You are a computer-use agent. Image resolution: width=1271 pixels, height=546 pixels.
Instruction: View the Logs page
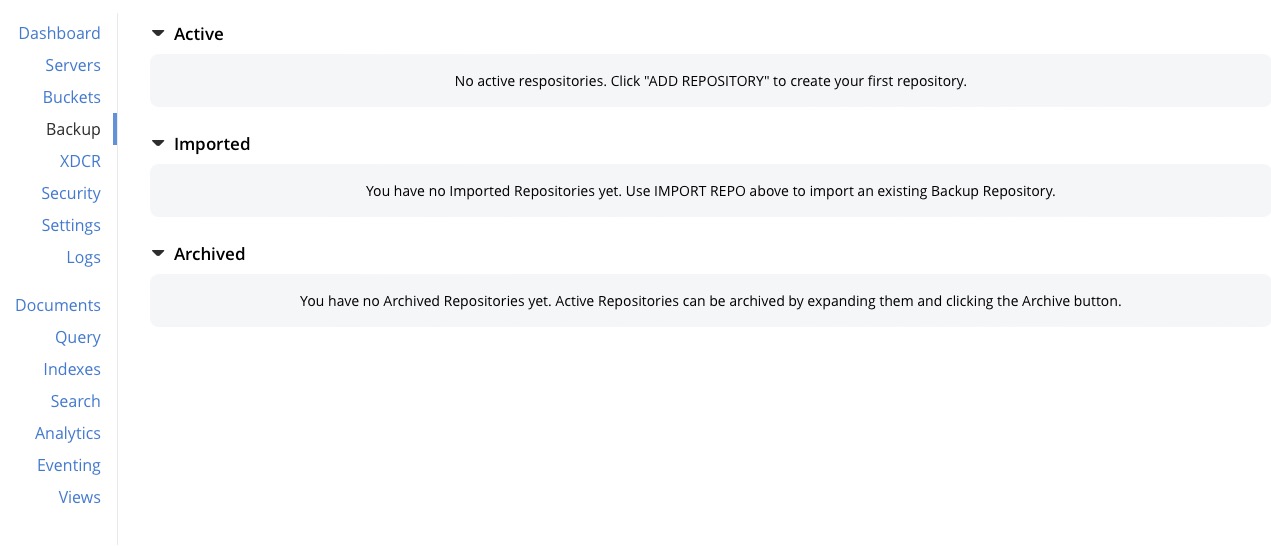click(x=83, y=257)
